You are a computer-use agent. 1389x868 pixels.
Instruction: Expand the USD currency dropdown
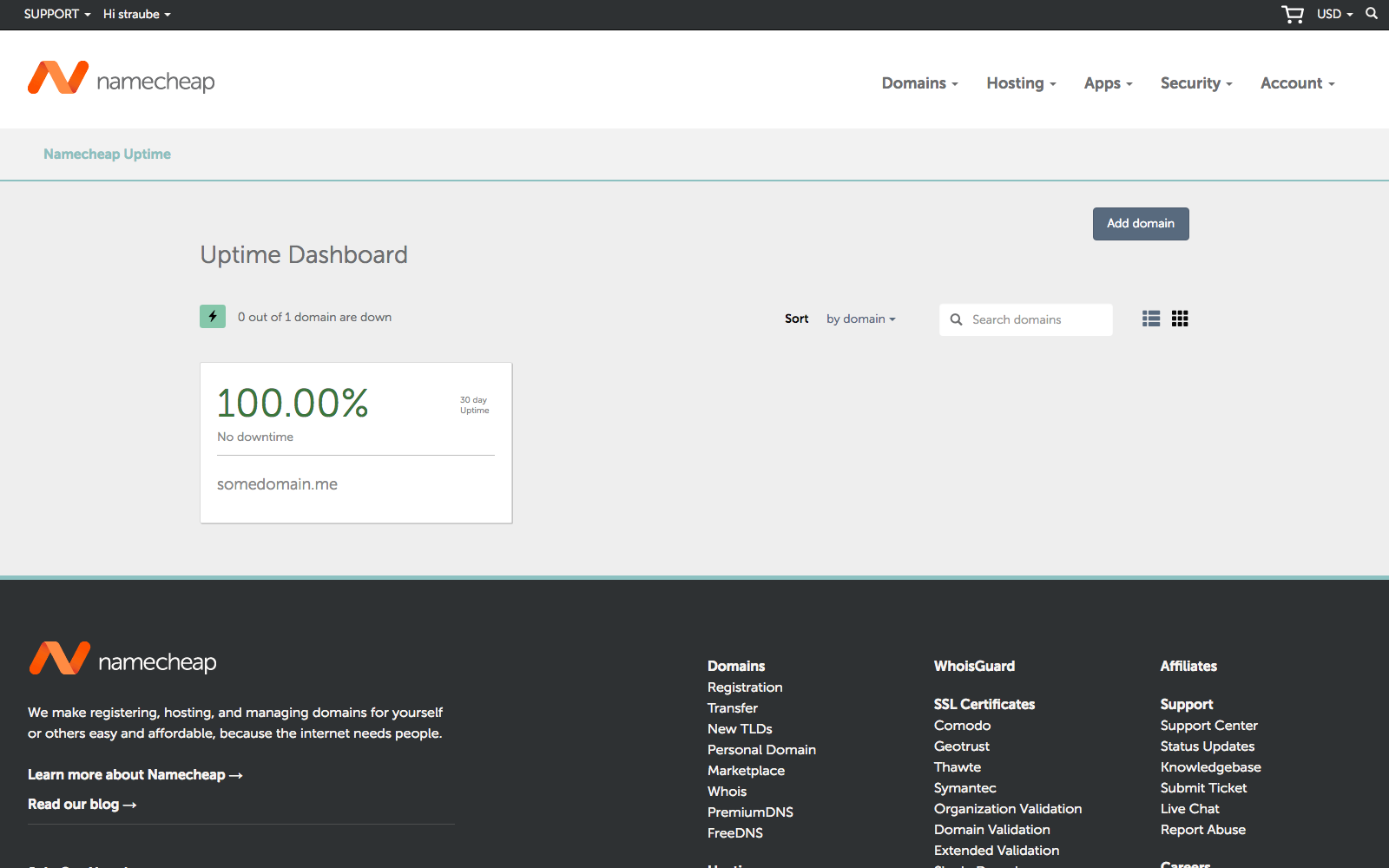1334,14
